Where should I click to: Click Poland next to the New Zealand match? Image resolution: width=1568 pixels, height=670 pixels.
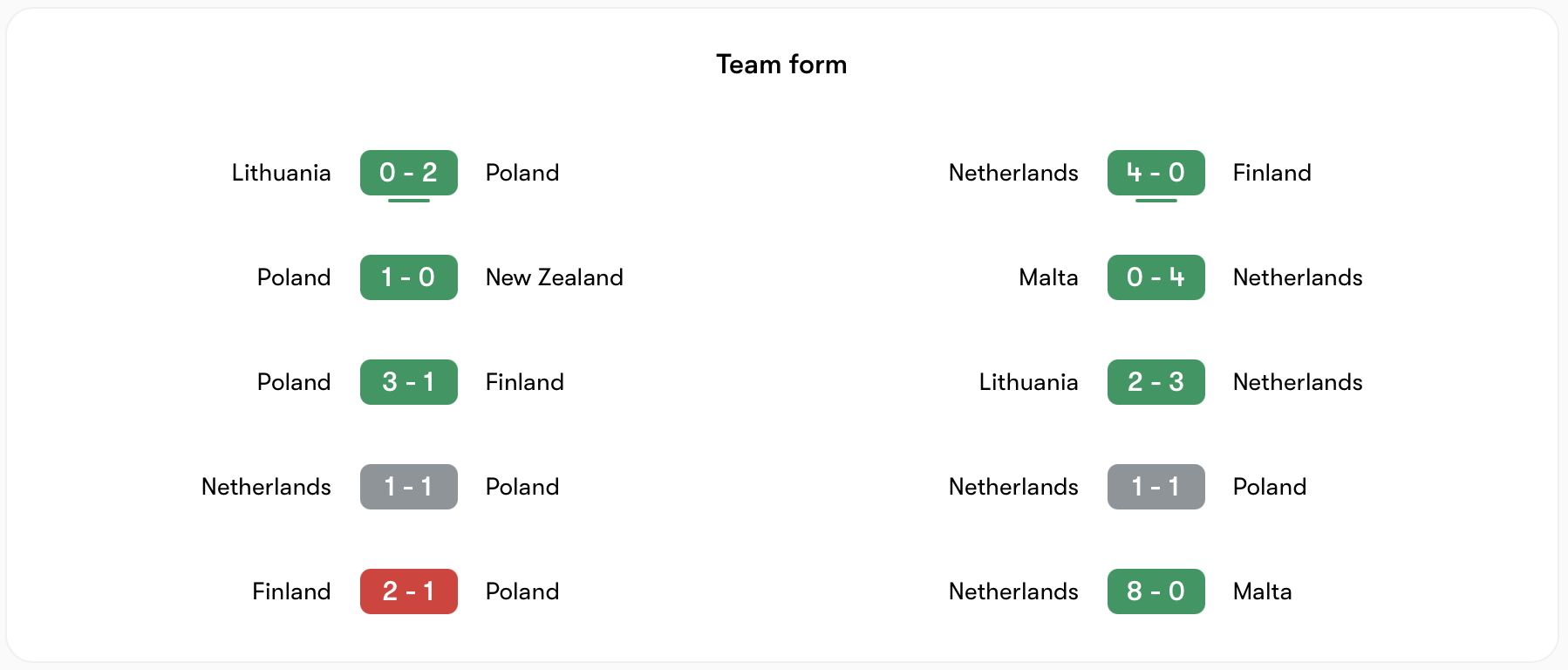click(294, 277)
